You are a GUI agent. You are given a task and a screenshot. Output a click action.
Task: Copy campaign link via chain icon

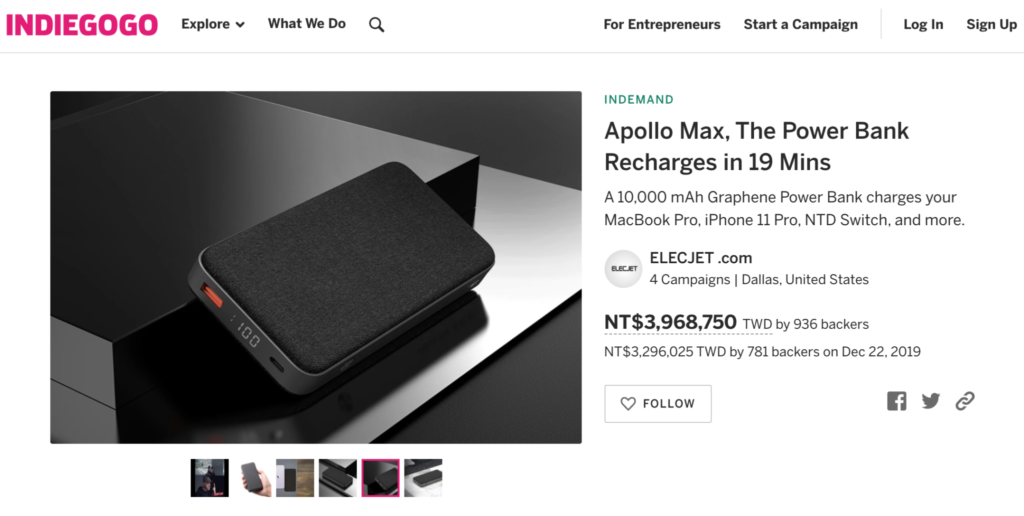tap(965, 401)
